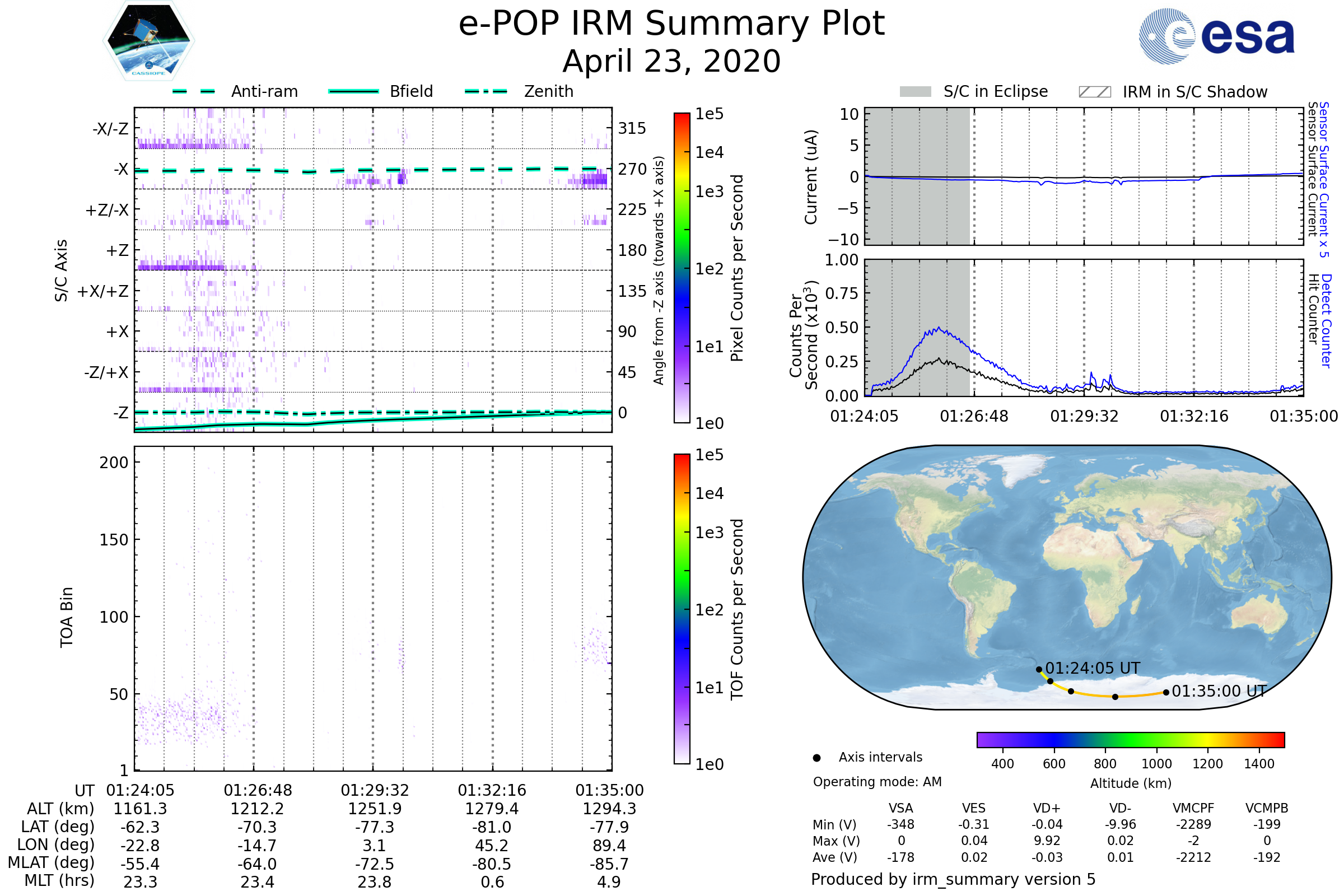This screenshot has width=1344, height=896.
Task: Click the Operating mode: AM label
Action: 877,782
